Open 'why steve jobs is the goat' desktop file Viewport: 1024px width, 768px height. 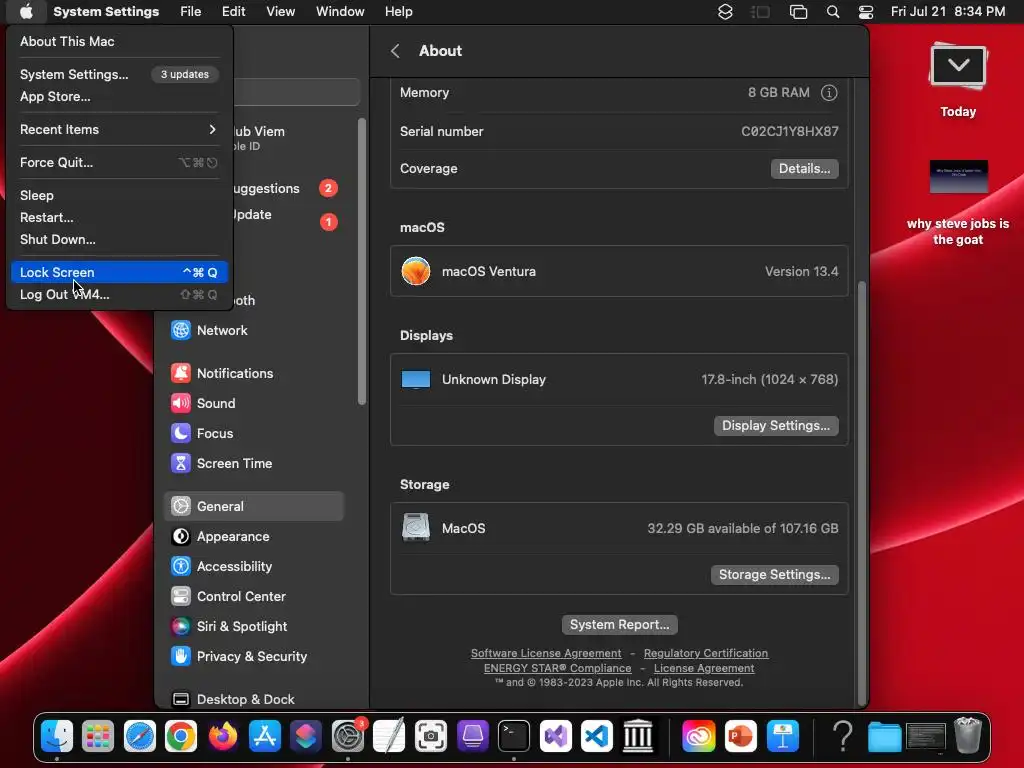pos(958,202)
